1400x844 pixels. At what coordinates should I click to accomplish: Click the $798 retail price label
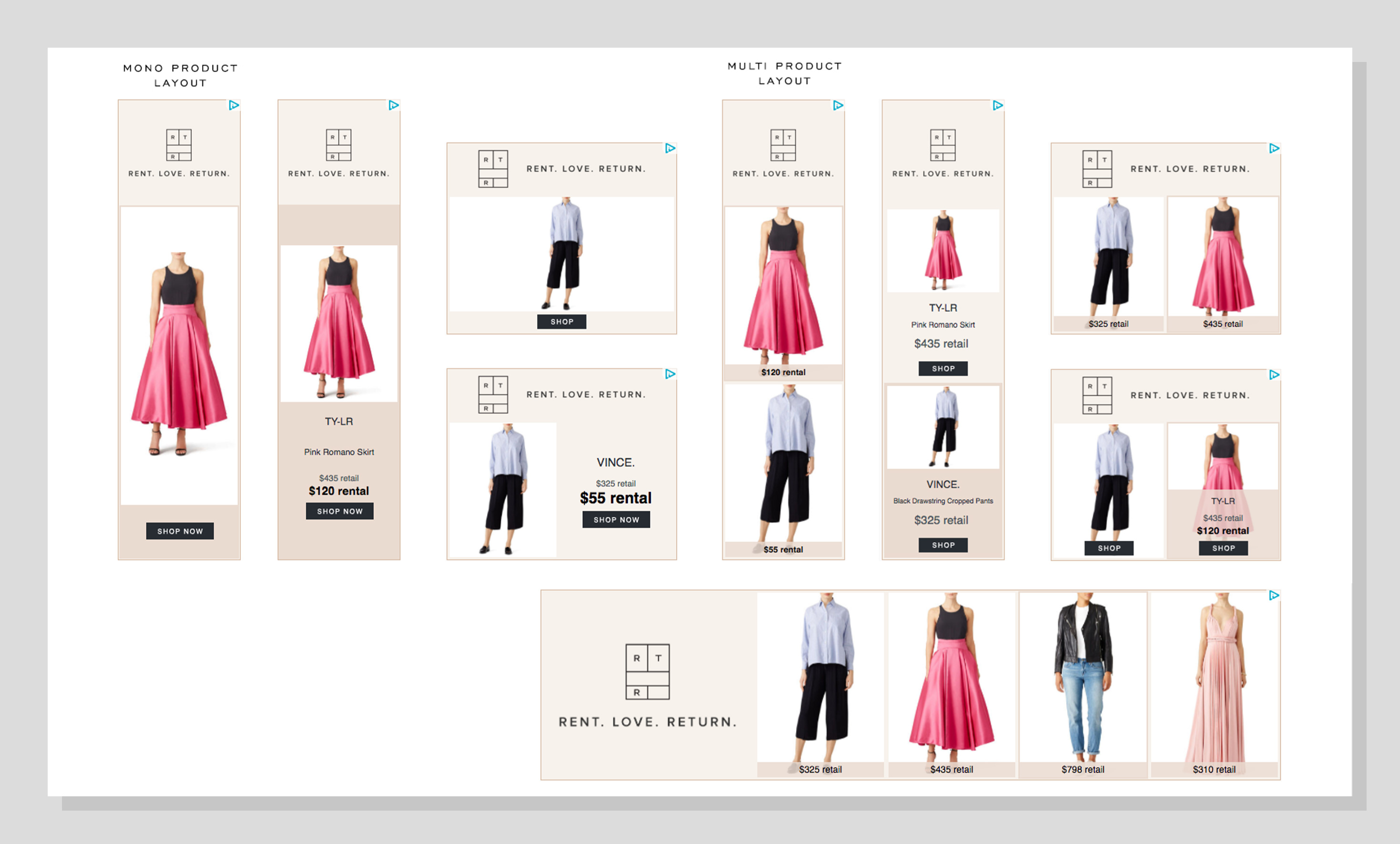point(1083,770)
